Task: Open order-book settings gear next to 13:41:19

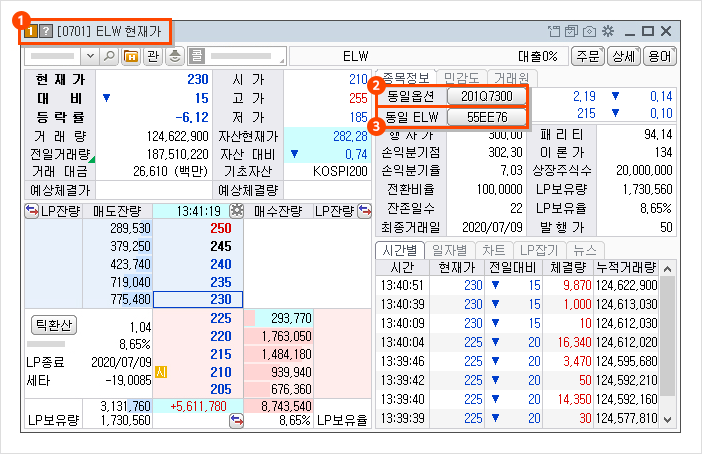Action: 236,210
